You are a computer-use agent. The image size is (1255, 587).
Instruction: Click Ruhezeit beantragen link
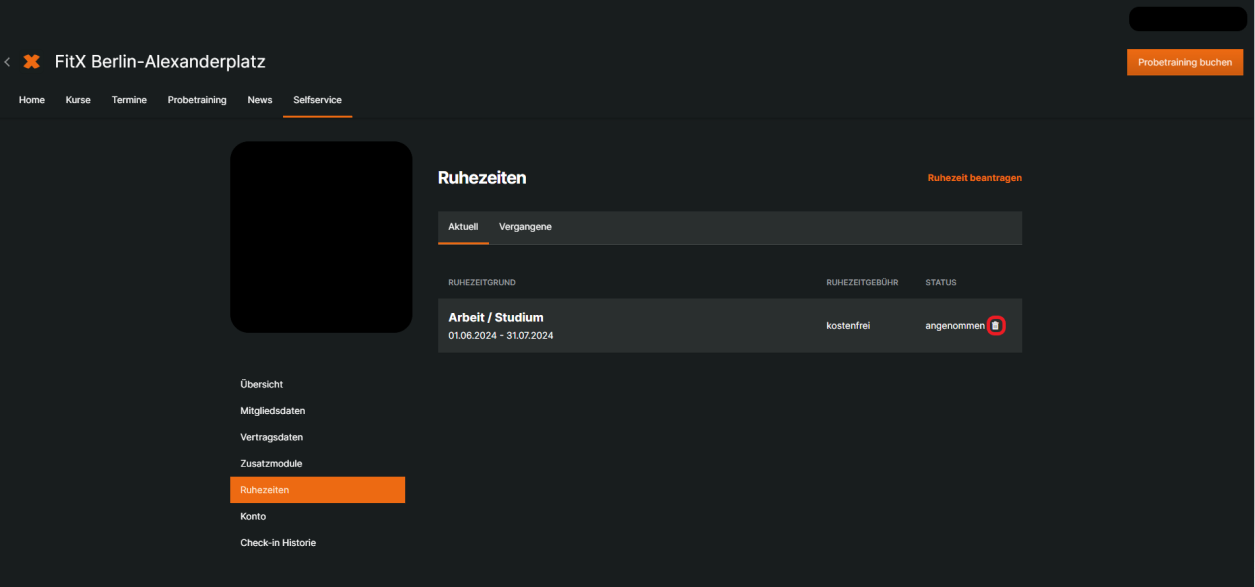[975, 178]
